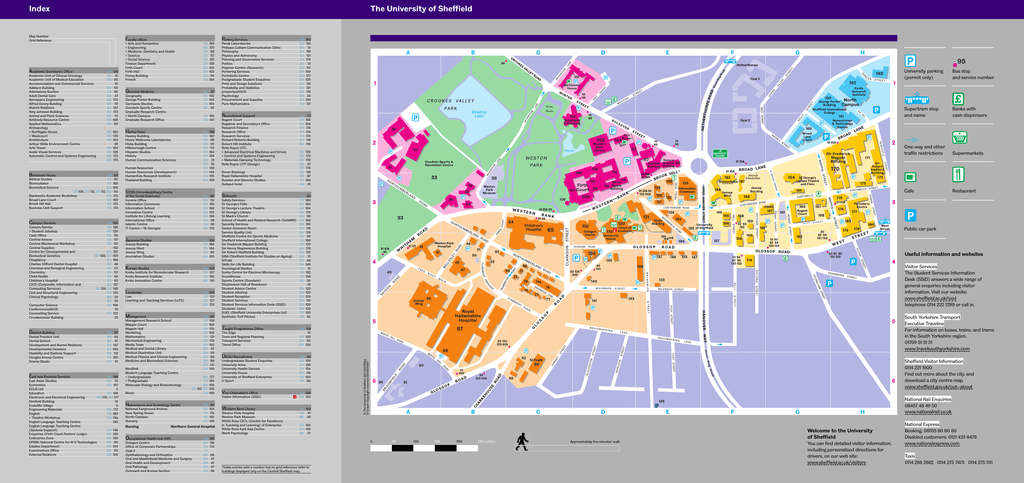The width and height of the screenshot is (1024, 483).
Task: Click the Recruitment Support index heading
Action: click(x=267, y=115)
